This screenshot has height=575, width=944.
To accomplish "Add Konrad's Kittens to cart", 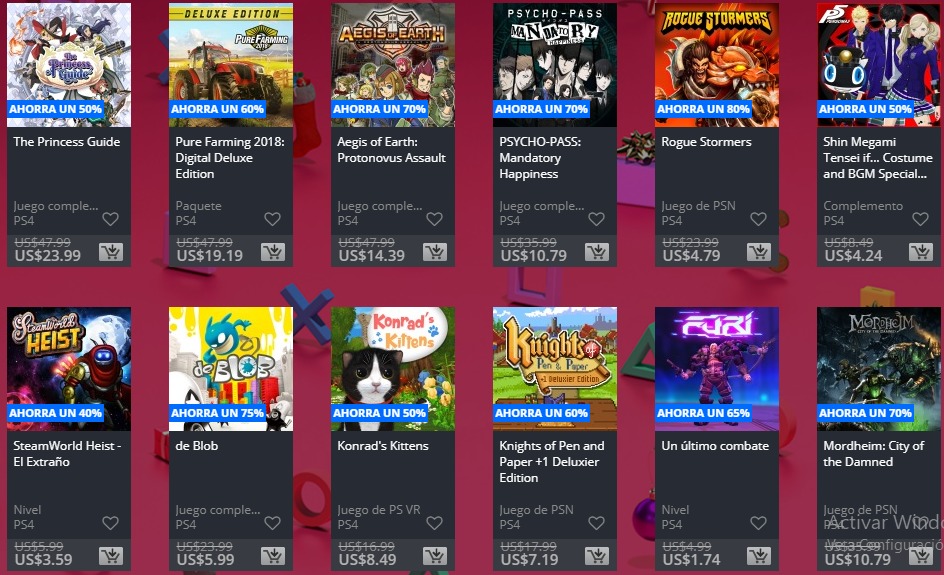I will pyautogui.click(x=435, y=556).
